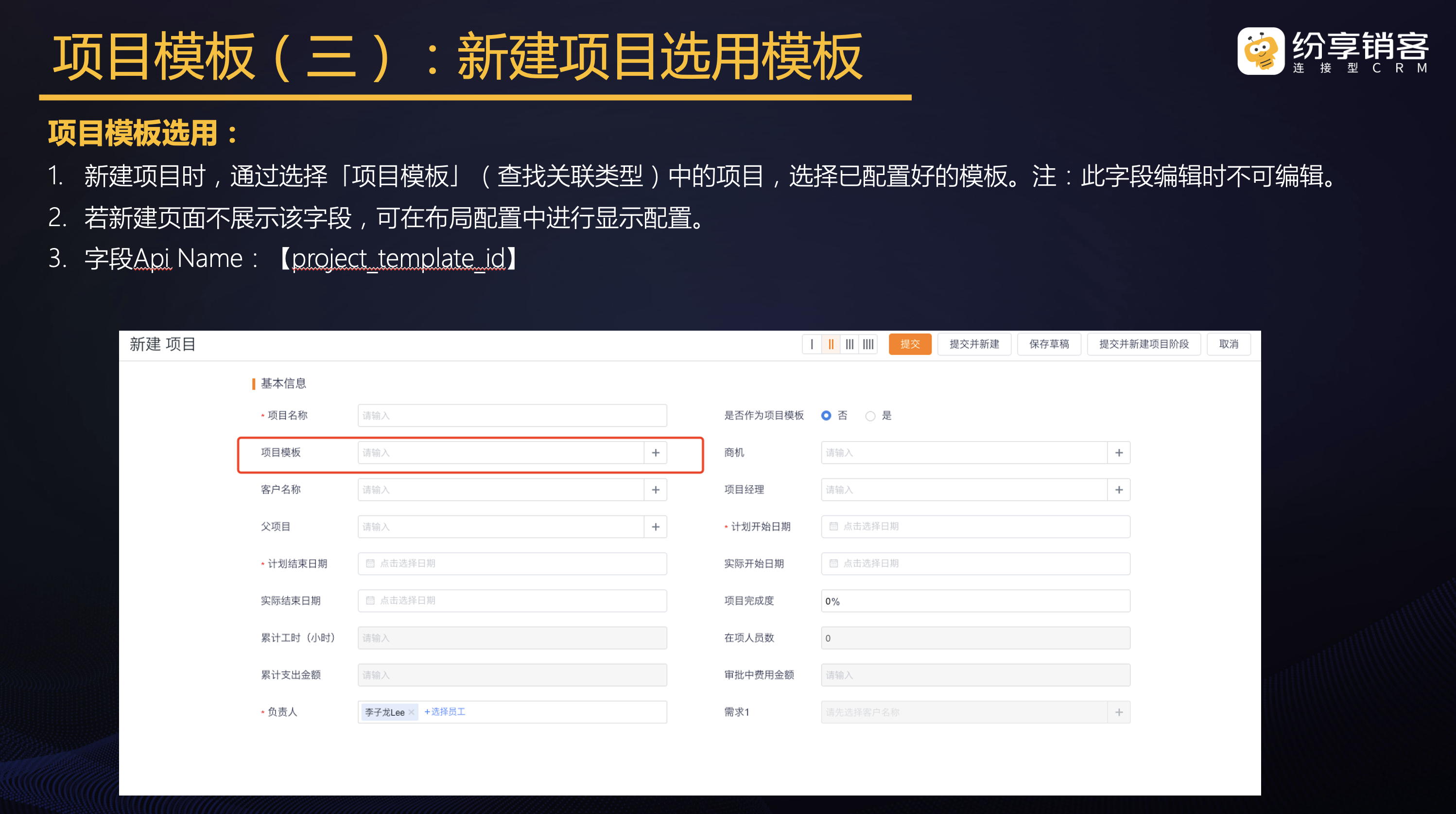This screenshot has height=814, width=1456.
Task: Switch to single-column layout icon
Action: pyautogui.click(x=812, y=344)
